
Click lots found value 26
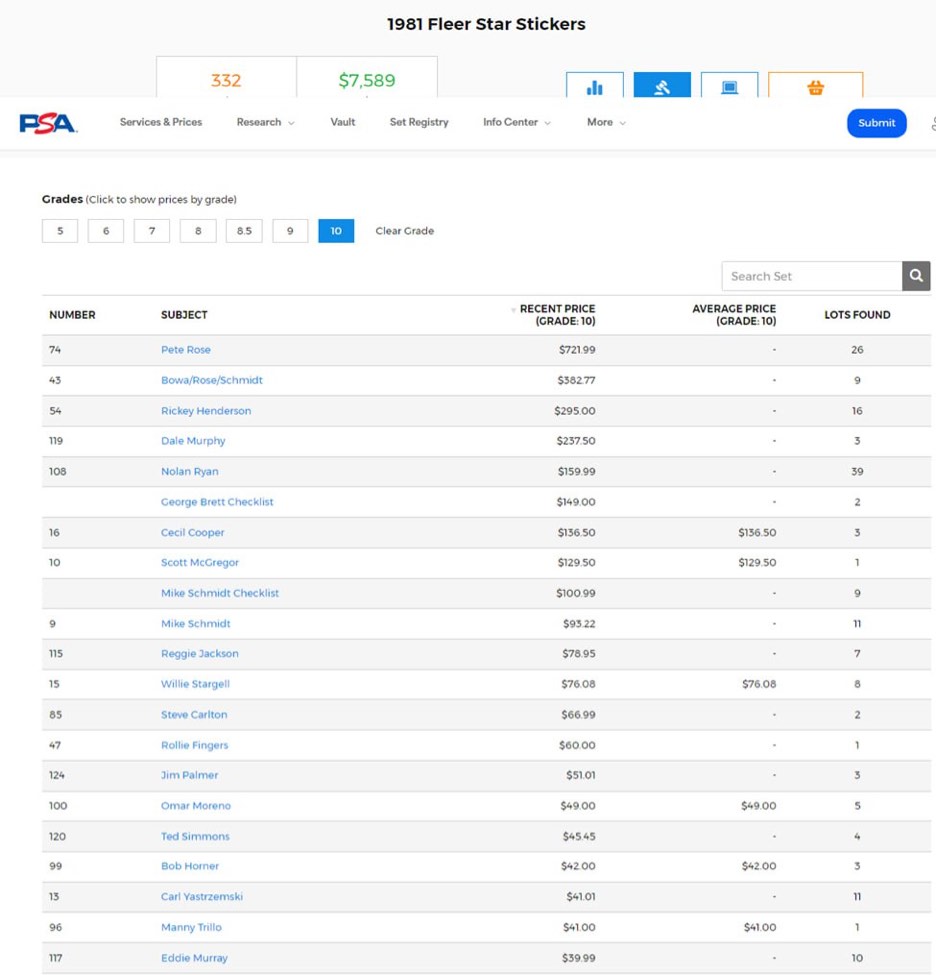tap(857, 350)
